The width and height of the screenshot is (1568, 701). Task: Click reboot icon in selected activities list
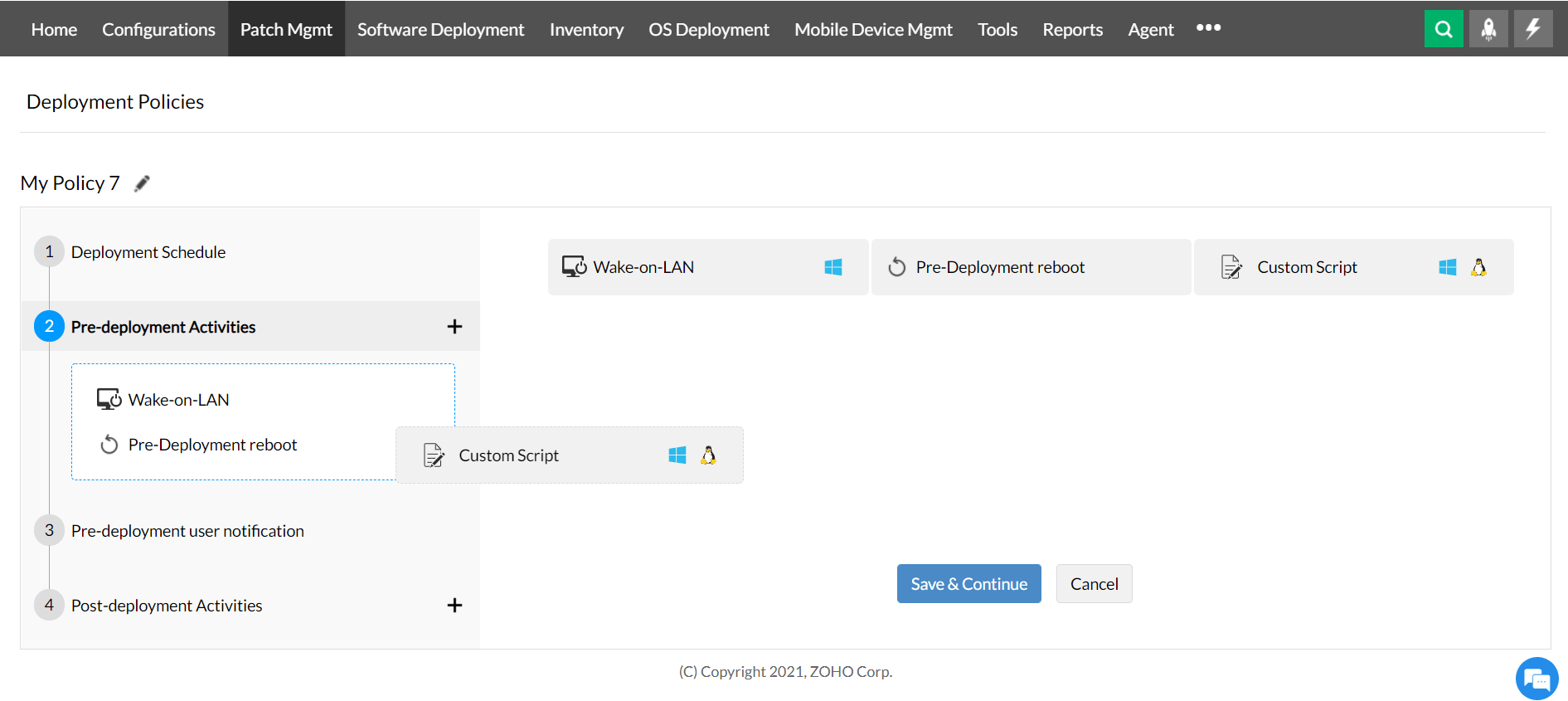coord(109,445)
